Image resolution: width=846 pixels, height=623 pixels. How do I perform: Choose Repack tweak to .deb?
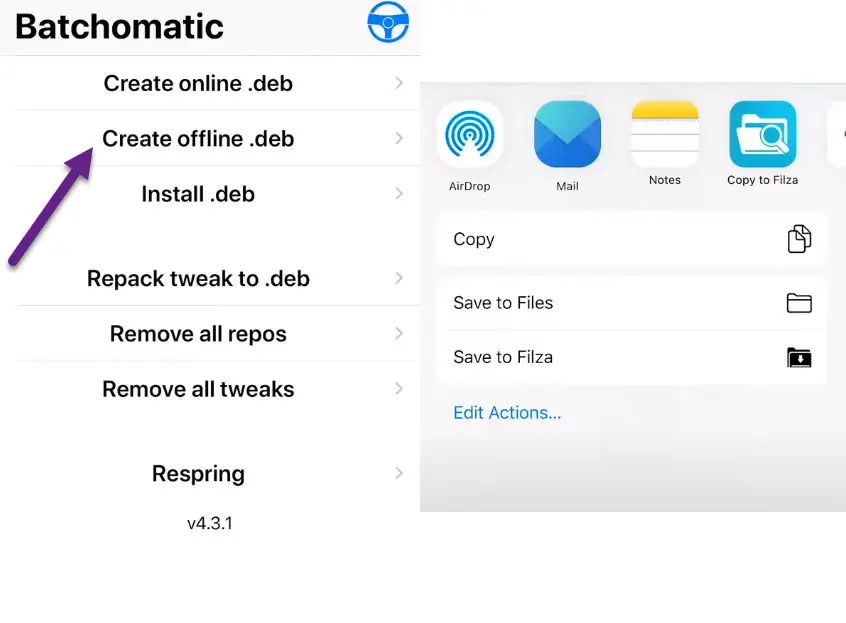210,278
